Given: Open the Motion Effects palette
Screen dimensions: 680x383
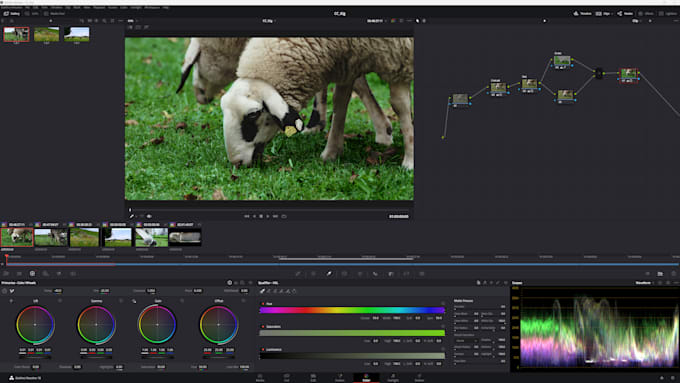Looking at the screenshot, I should click(73, 274).
